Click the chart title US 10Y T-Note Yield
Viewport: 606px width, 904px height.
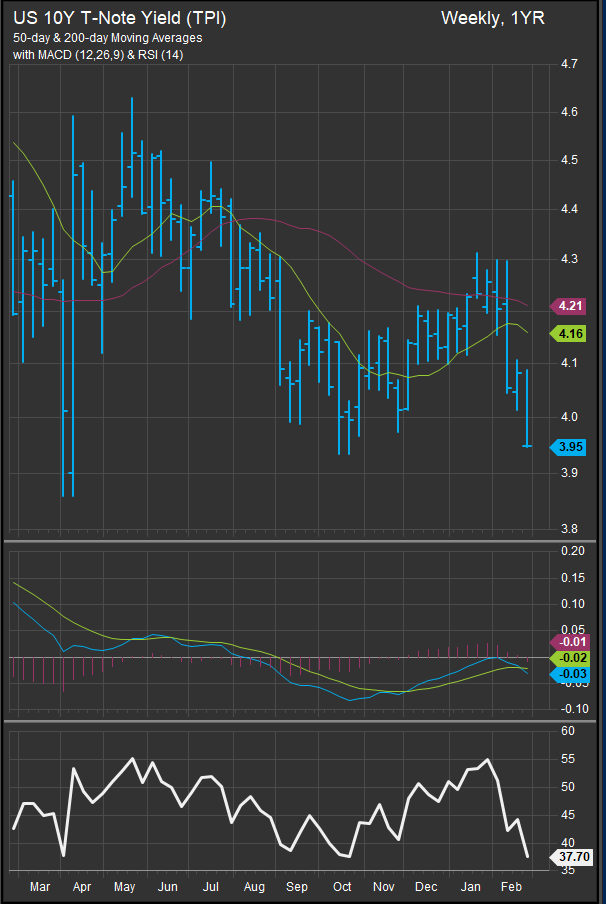119,18
